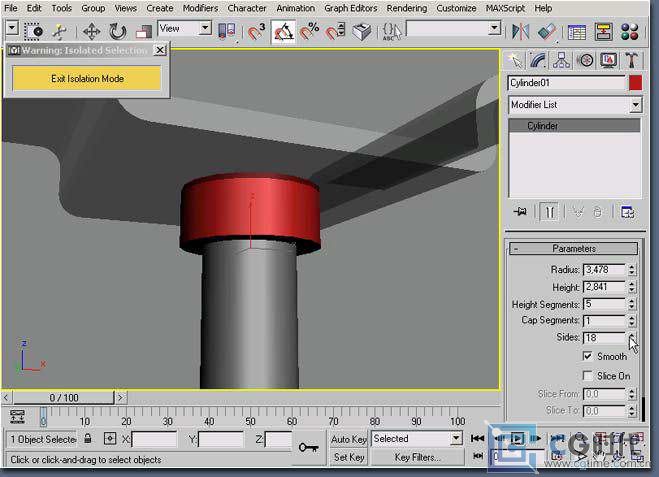This screenshot has height=477, width=659.
Task: Click the Cylinder01 object name field
Action: coord(567,83)
